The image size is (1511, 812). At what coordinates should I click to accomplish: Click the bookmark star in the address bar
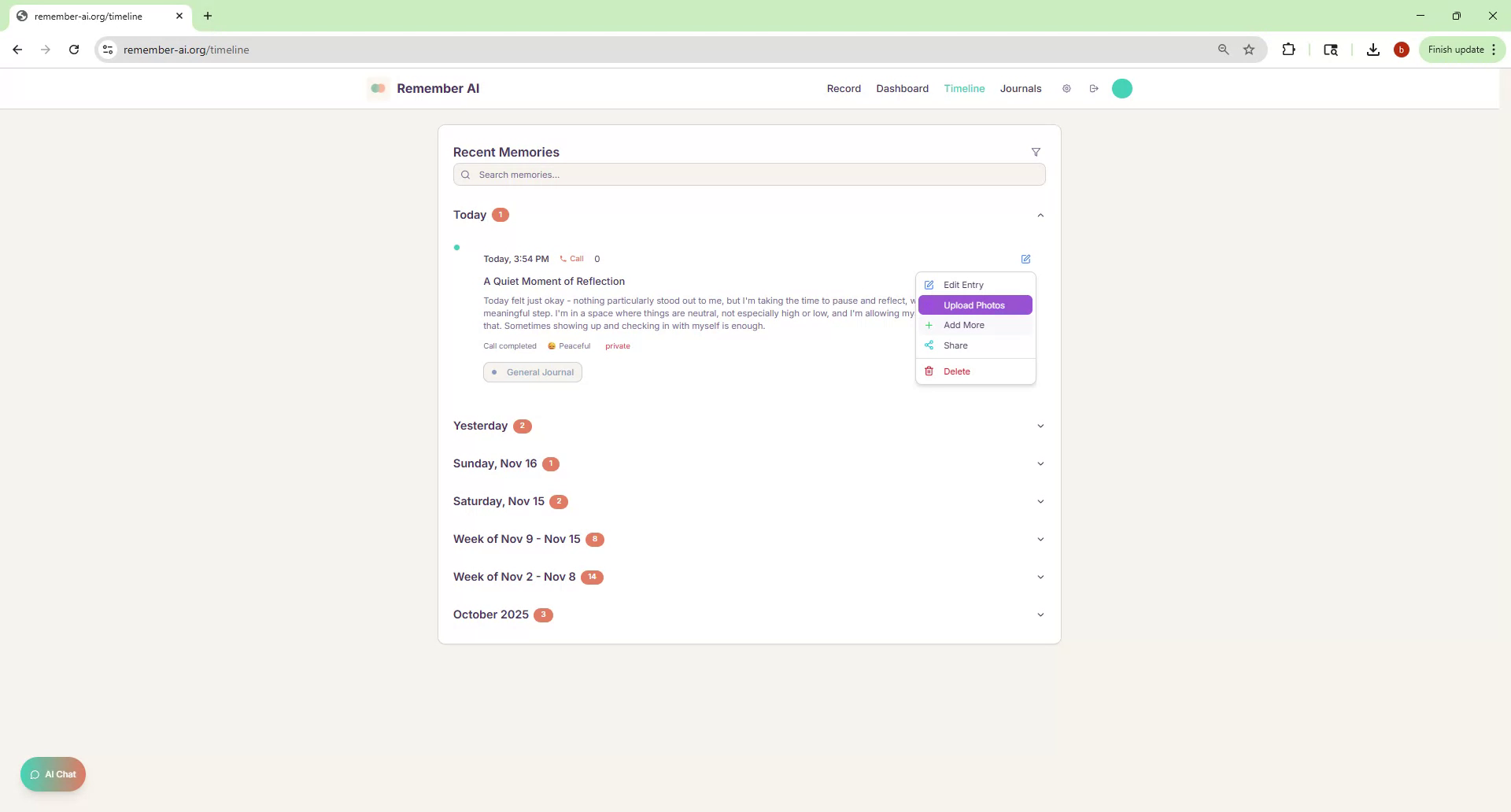click(x=1249, y=49)
